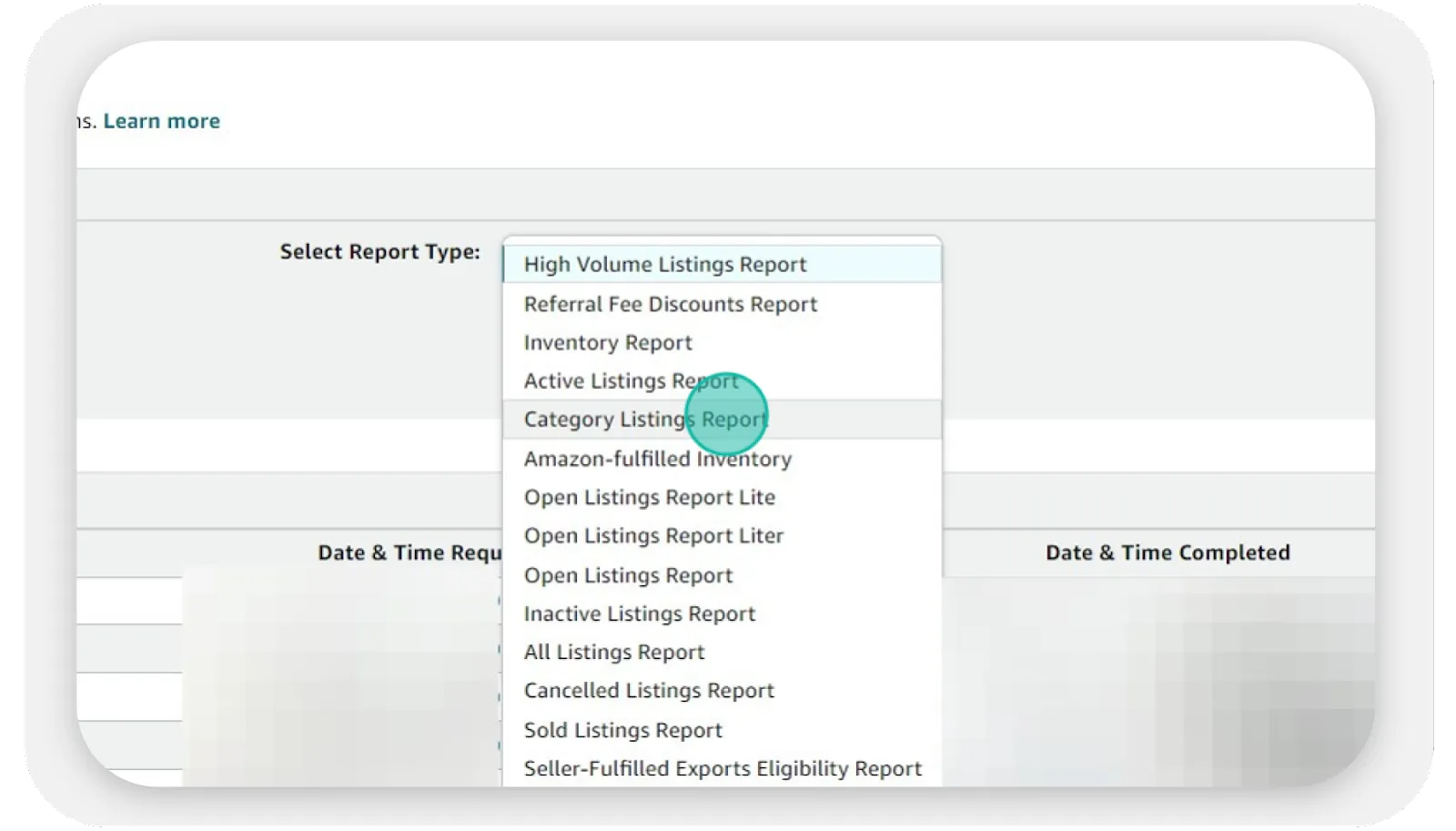Choose Seller-Fulfilled Exports Eligibility Report

click(x=722, y=768)
